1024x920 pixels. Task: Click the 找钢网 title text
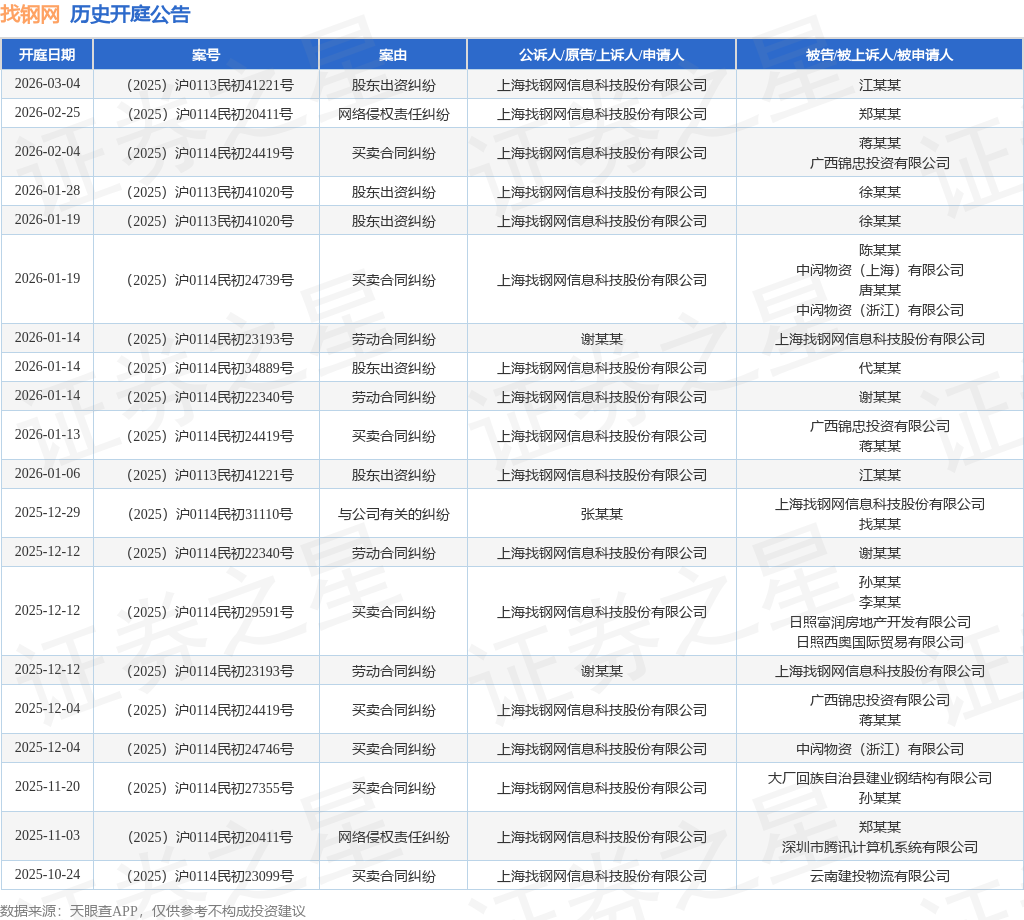point(30,14)
